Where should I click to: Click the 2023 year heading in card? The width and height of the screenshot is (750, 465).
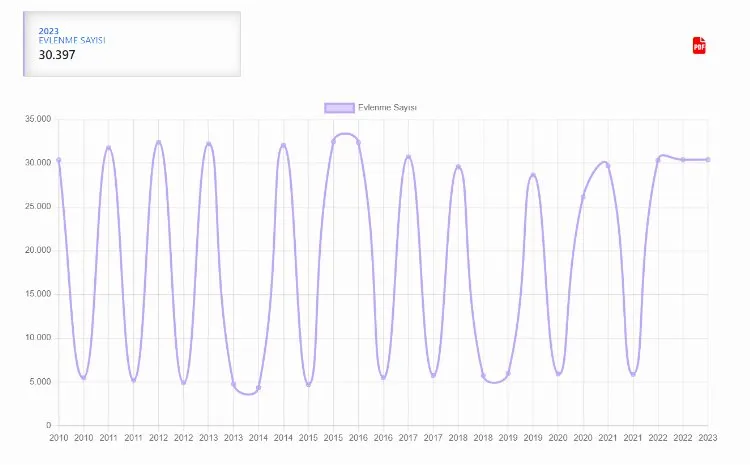(x=49, y=31)
